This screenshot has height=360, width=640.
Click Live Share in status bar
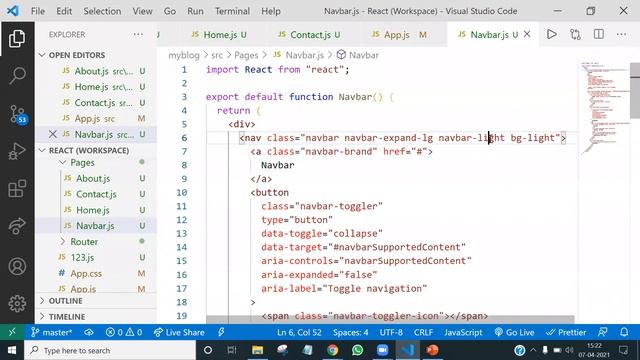coord(179,332)
